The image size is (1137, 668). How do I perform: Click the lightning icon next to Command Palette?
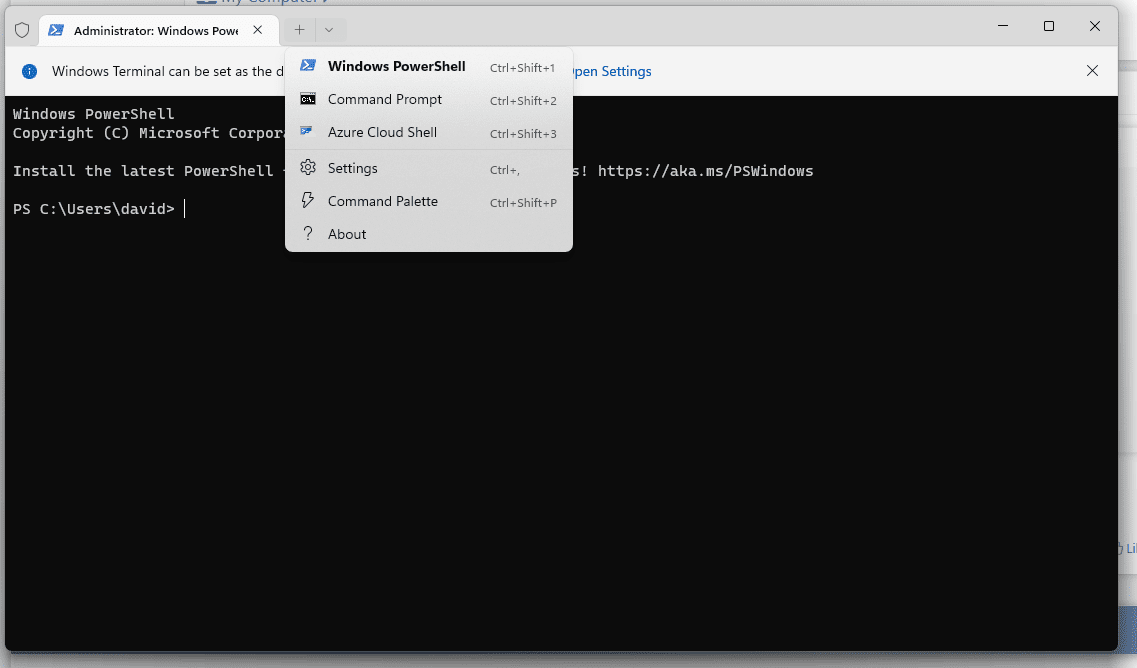point(307,200)
